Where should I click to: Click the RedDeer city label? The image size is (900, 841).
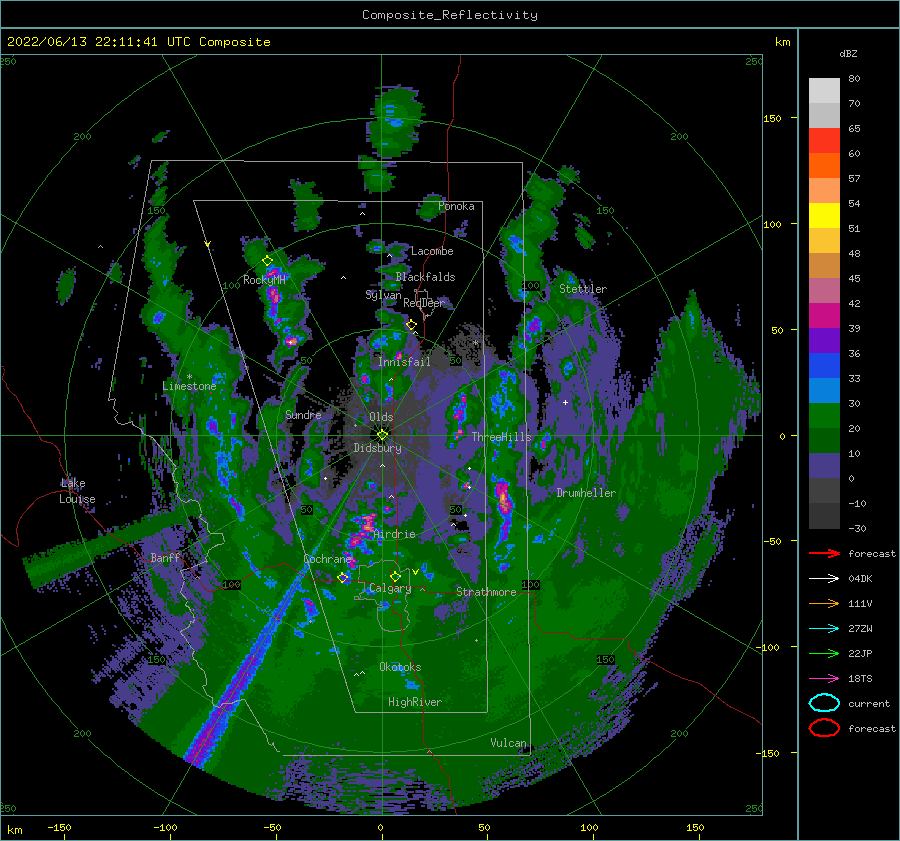[x=424, y=303]
